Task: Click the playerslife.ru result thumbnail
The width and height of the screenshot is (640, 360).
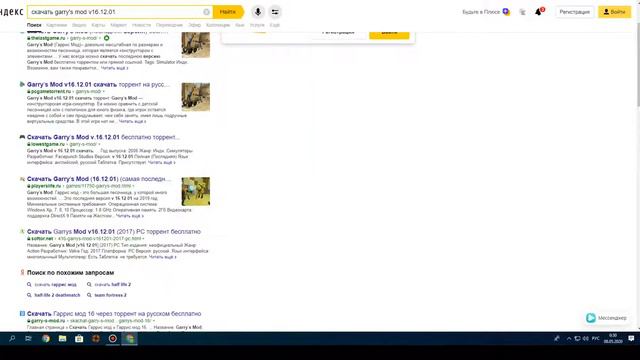Action: 196,191
